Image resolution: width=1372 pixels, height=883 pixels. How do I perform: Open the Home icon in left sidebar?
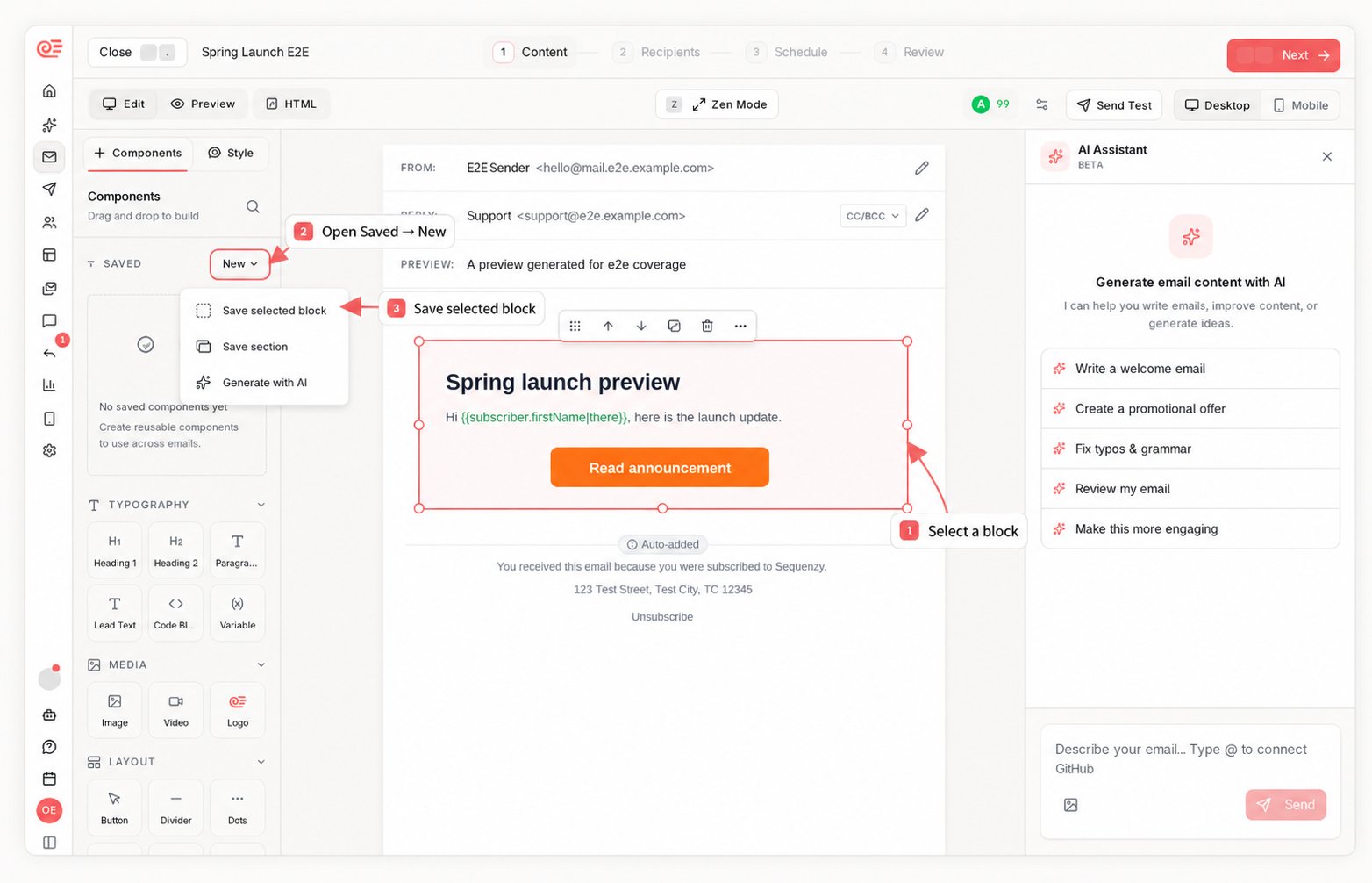[x=49, y=91]
